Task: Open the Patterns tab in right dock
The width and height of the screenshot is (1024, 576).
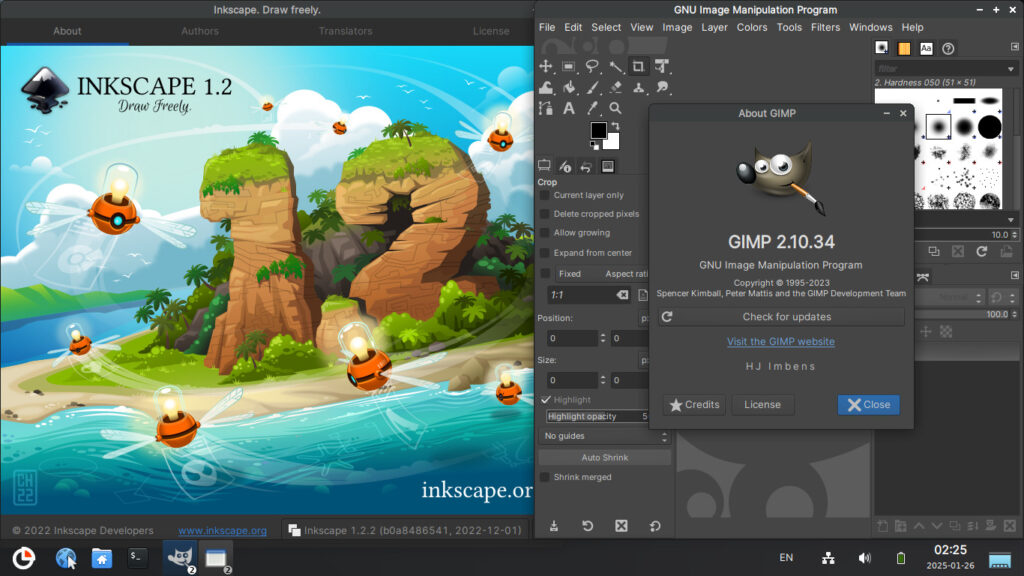Action: pyautogui.click(x=904, y=48)
